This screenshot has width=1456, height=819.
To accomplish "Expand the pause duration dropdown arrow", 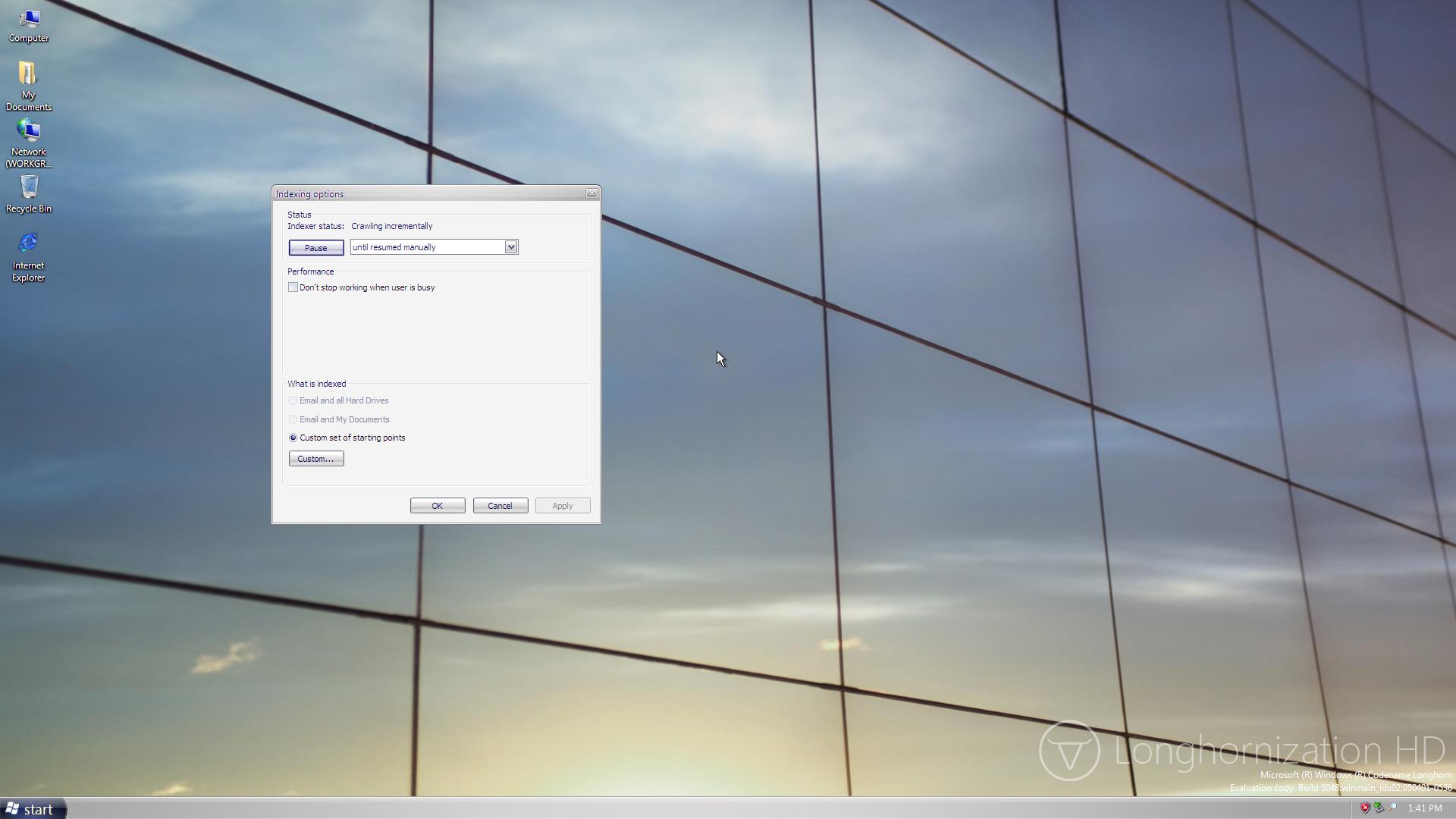I will [x=511, y=247].
